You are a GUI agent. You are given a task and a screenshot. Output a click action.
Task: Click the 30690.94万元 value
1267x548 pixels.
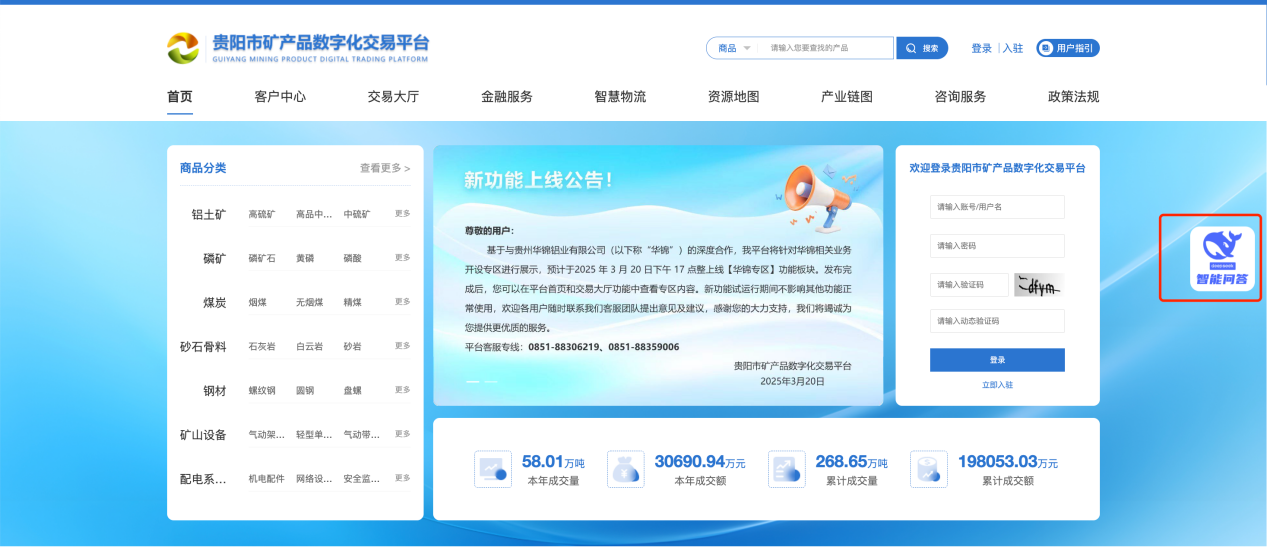(700, 461)
